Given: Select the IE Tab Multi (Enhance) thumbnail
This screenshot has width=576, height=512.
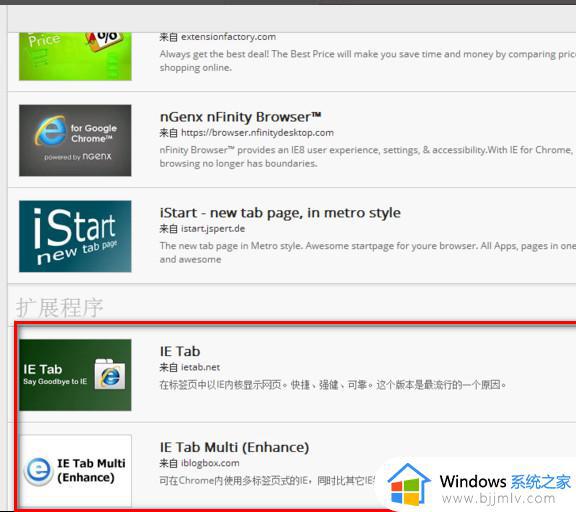Looking at the screenshot, I should [x=75, y=470].
